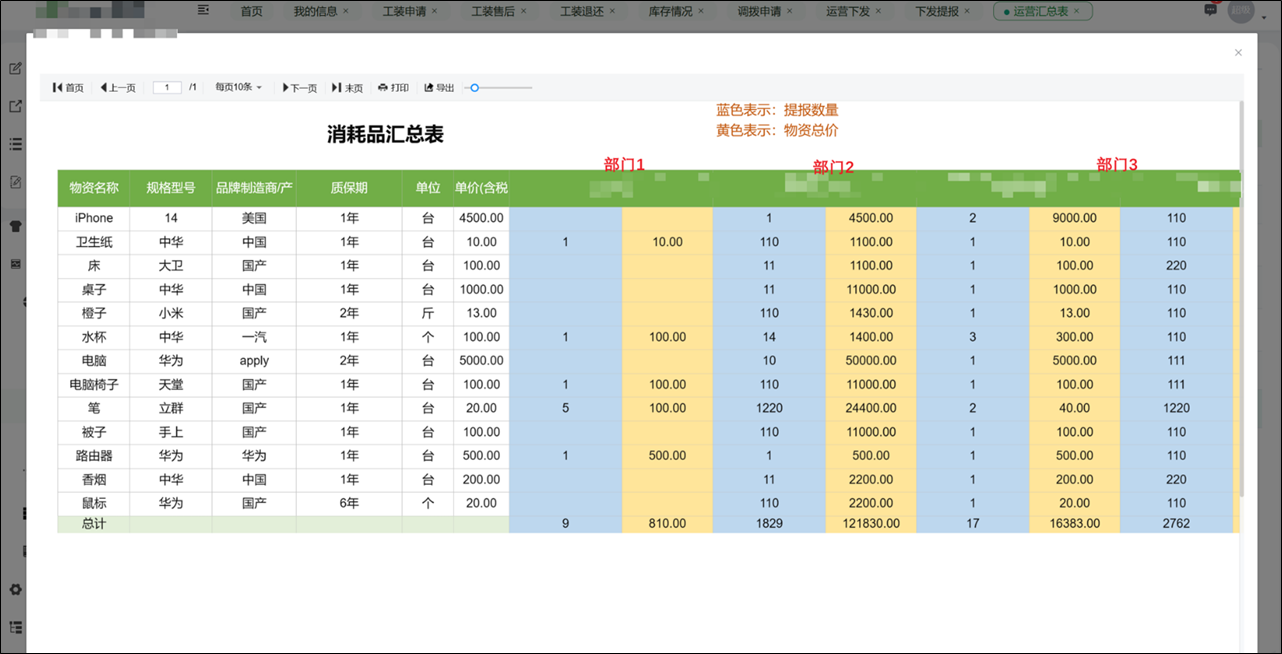Click the list icon in left sidebar
This screenshot has width=1282, height=654.
pyautogui.click(x=14, y=143)
